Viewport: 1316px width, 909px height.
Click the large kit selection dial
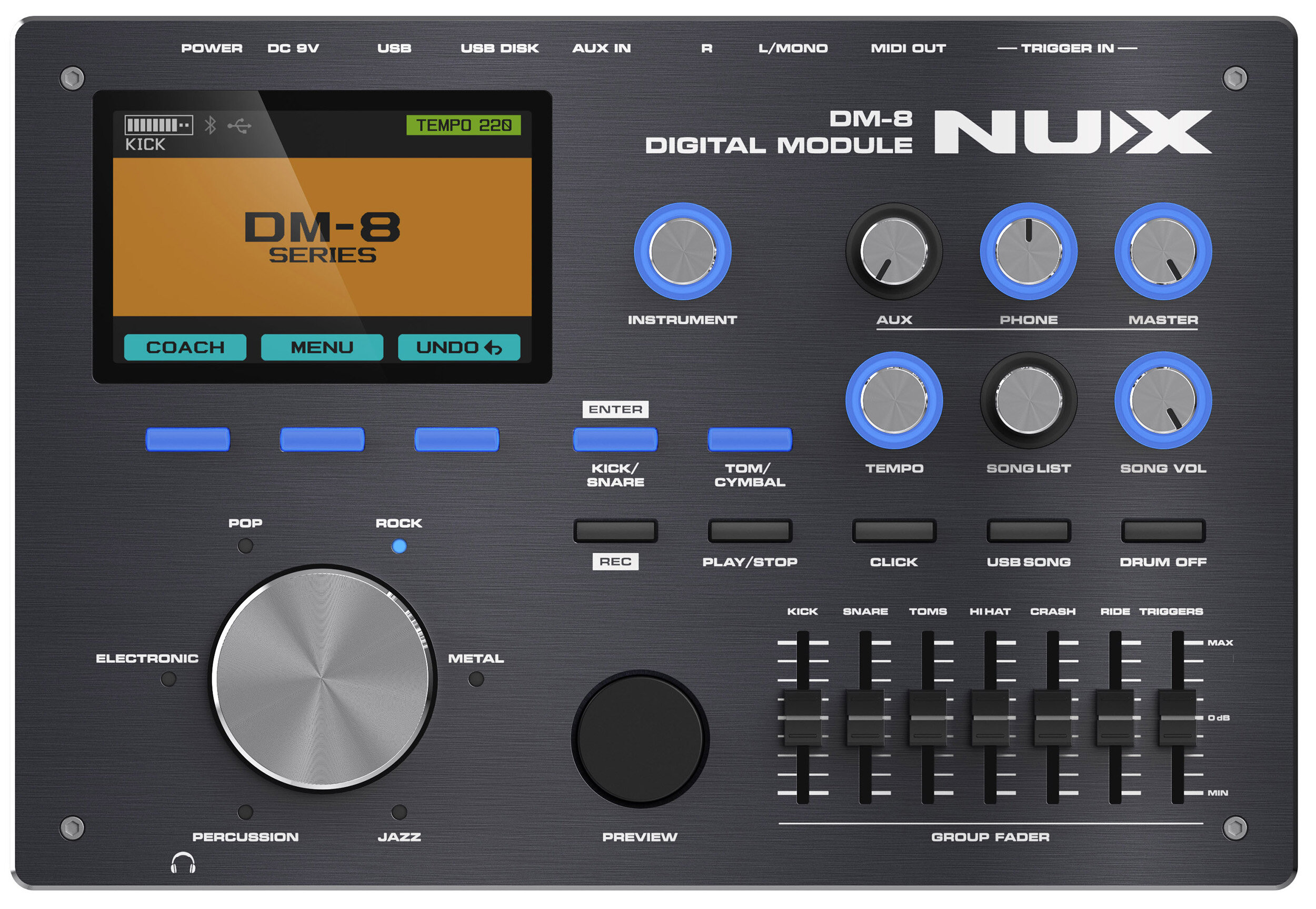pyautogui.click(x=322, y=678)
